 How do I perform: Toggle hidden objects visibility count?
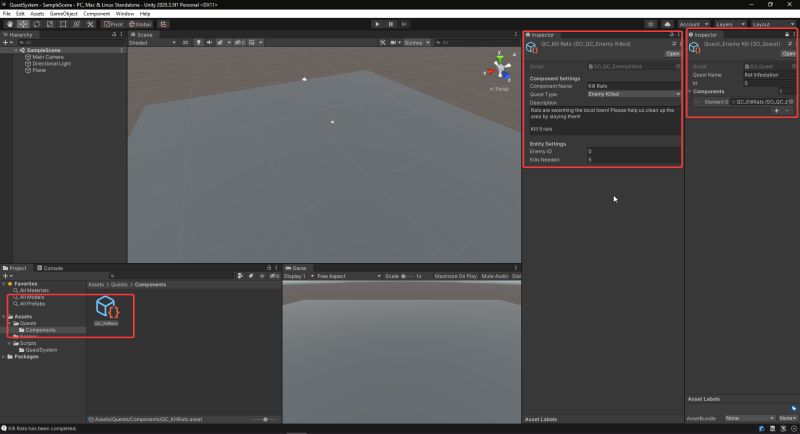click(240, 43)
